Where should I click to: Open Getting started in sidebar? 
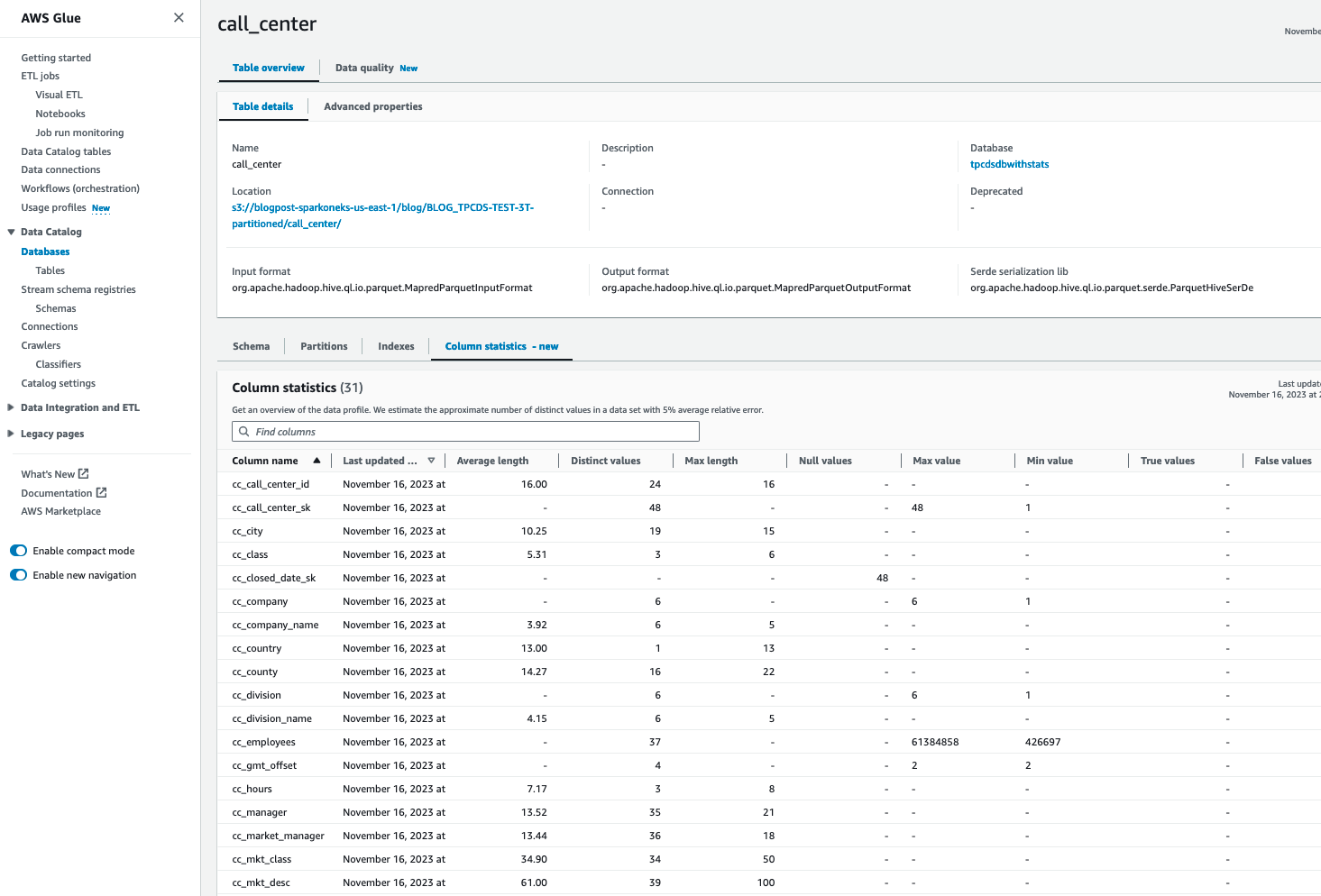[56, 58]
